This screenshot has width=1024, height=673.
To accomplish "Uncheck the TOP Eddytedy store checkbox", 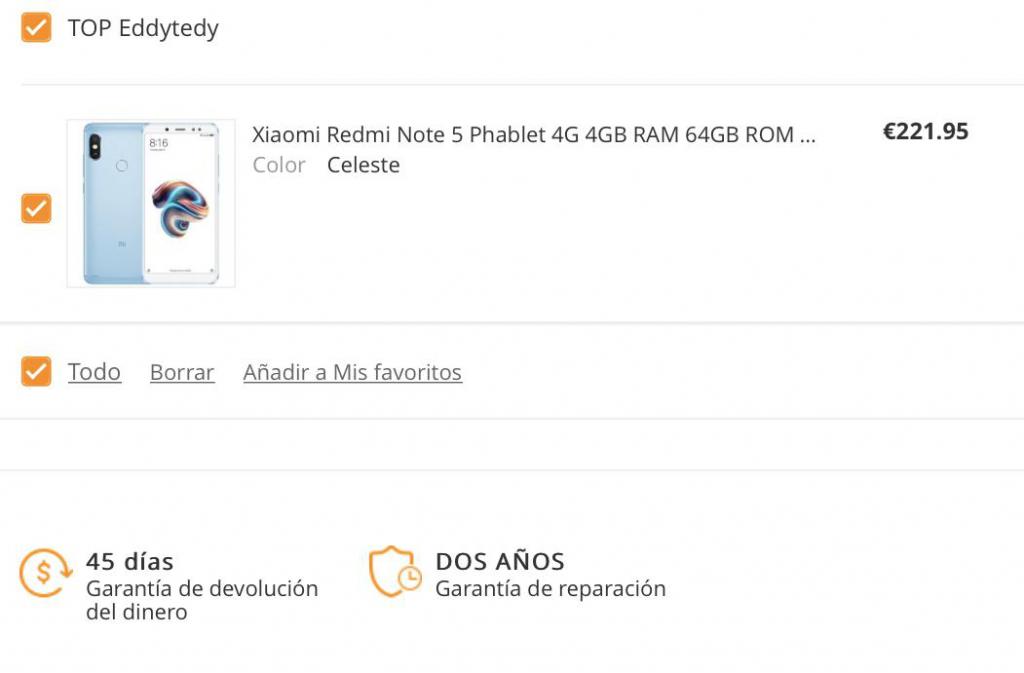I will point(36,27).
